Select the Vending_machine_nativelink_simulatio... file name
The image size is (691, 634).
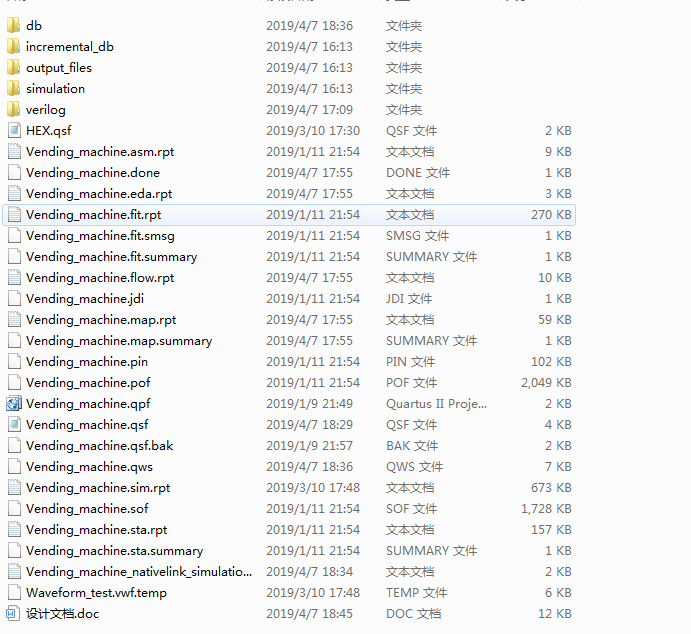pyautogui.click(x=139, y=572)
